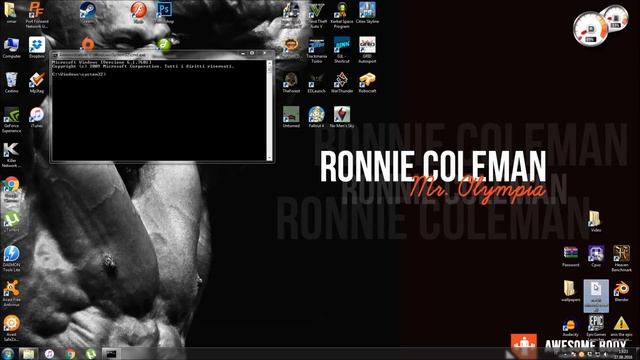Viewport: 640px width, 360px height.
Task: Open iTunes from the taskbar
Action: click(49, 353)
